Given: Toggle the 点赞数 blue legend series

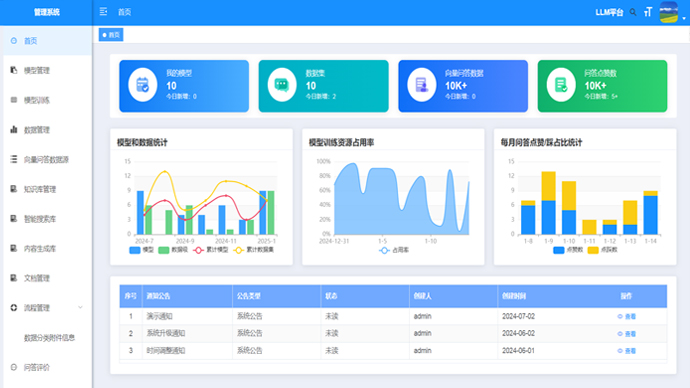Looking at the screenshot, I should [568, 250].
